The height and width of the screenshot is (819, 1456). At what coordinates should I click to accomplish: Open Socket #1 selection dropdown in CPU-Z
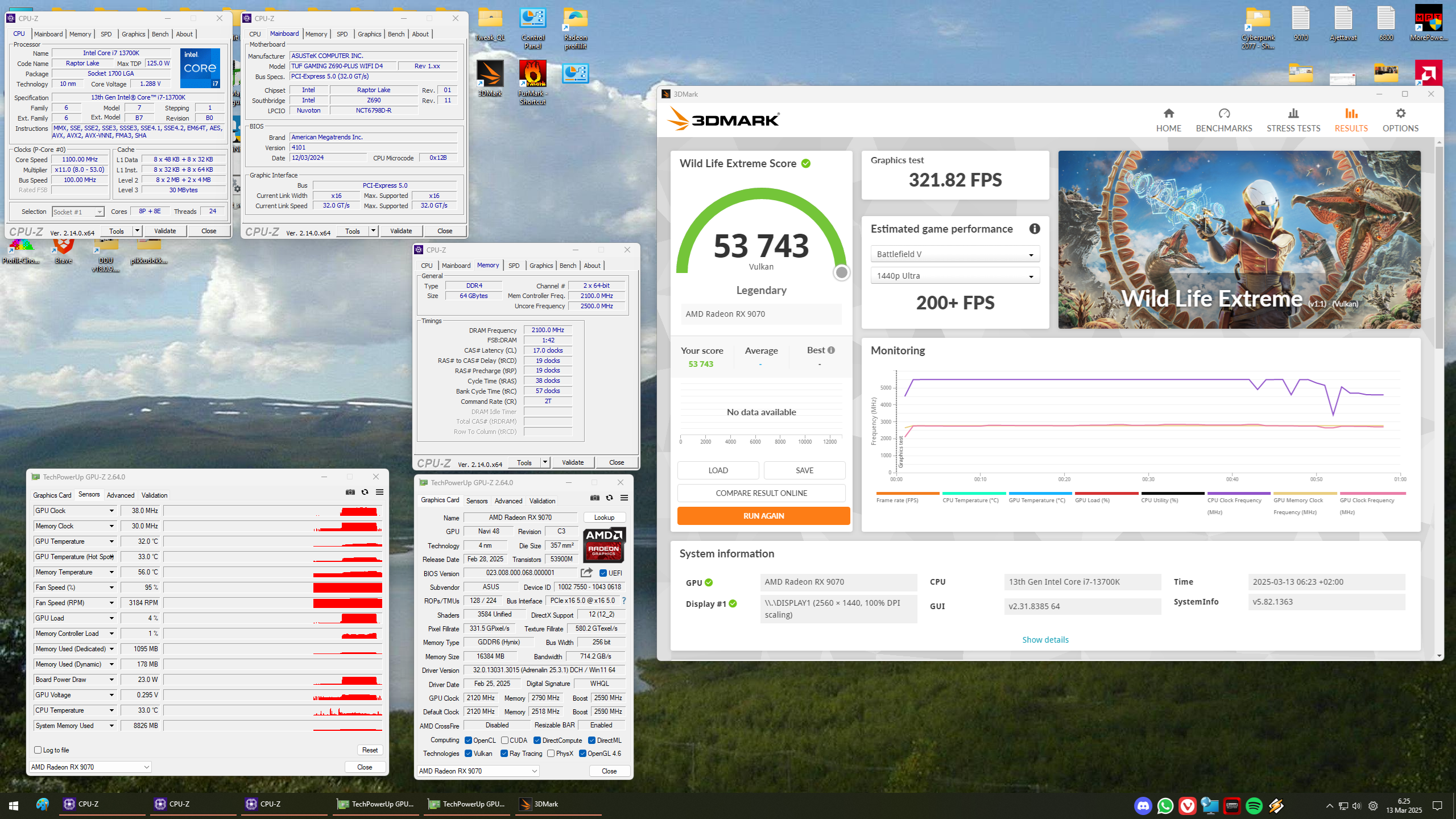click(x=78, y=212)
